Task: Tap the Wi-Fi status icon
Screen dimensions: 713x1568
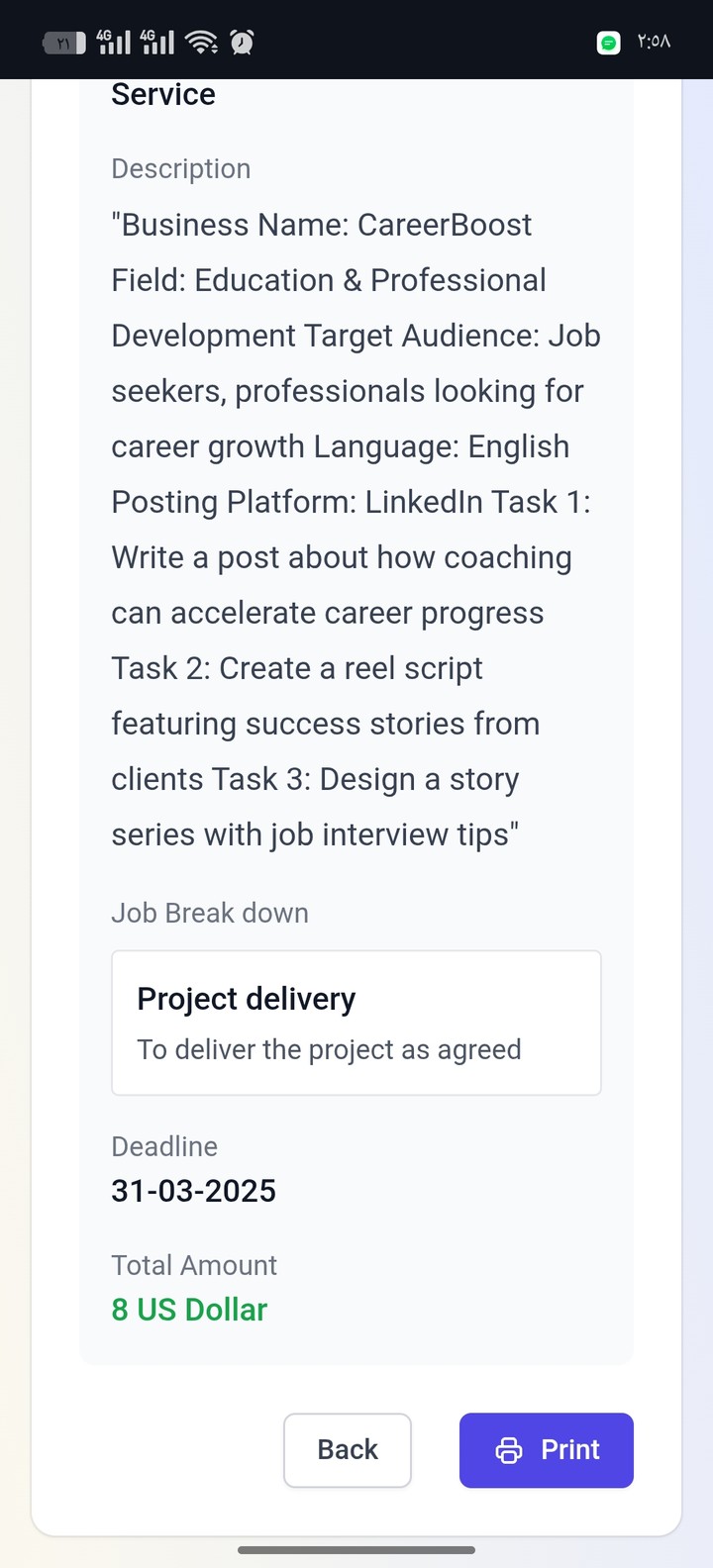Action: 202,42
